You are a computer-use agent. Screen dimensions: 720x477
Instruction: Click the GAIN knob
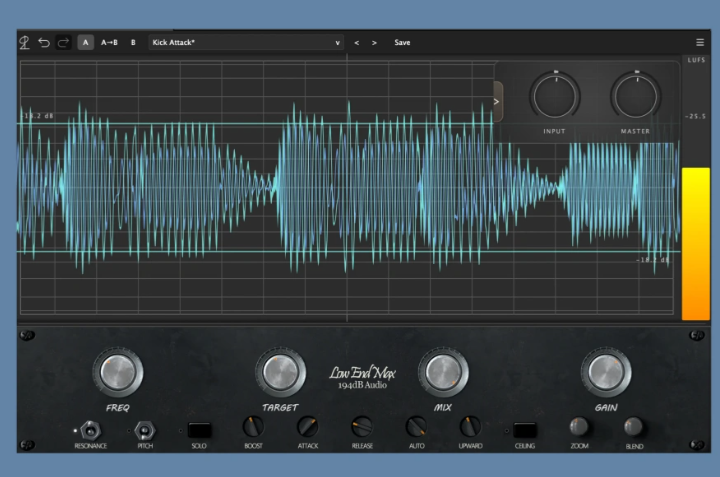[x=606, y=372]
